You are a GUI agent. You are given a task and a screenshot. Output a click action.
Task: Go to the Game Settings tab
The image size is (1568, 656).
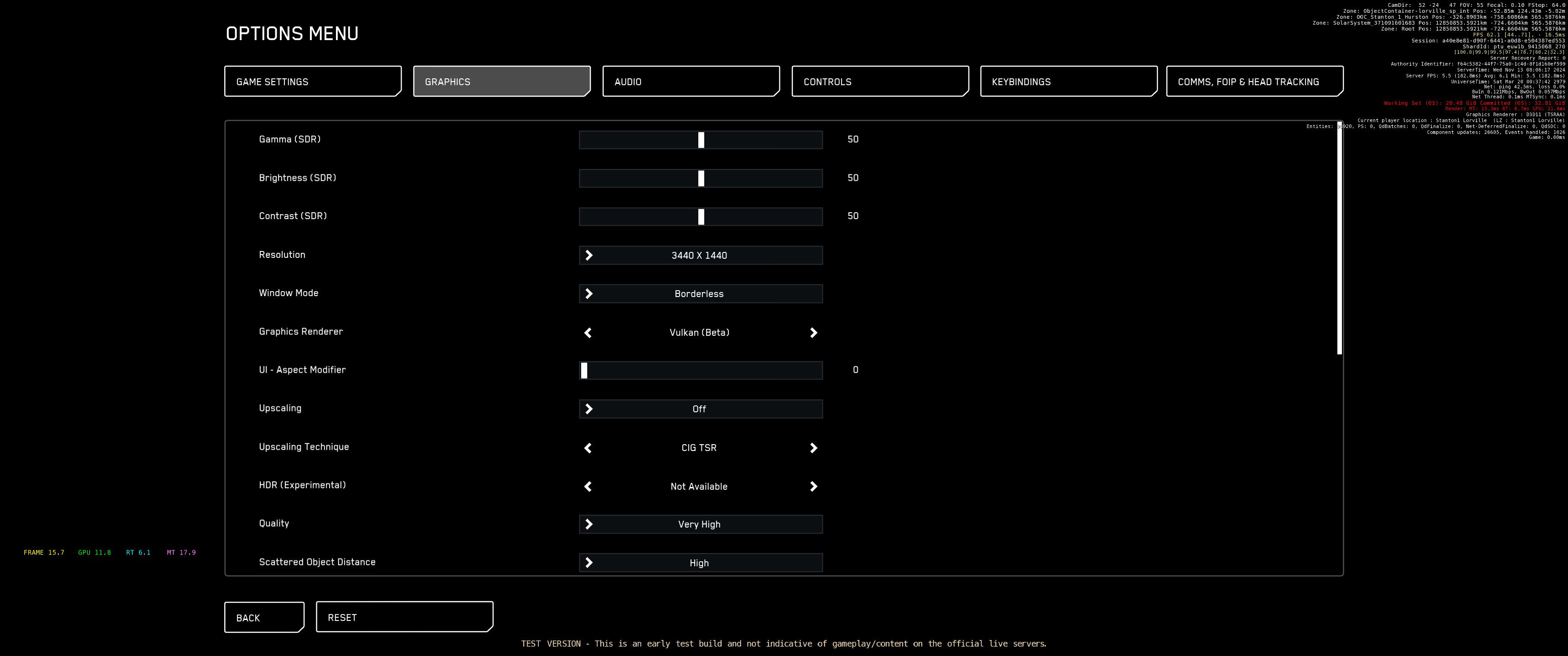pyautogui.click(x=312, y=82)
